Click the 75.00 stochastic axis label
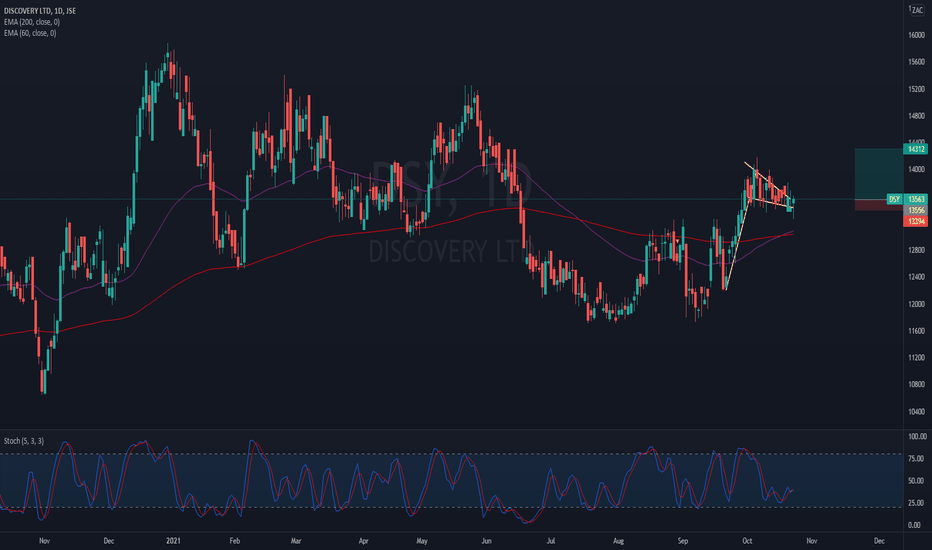The image size is (932, 550). [x=917, y=458]
